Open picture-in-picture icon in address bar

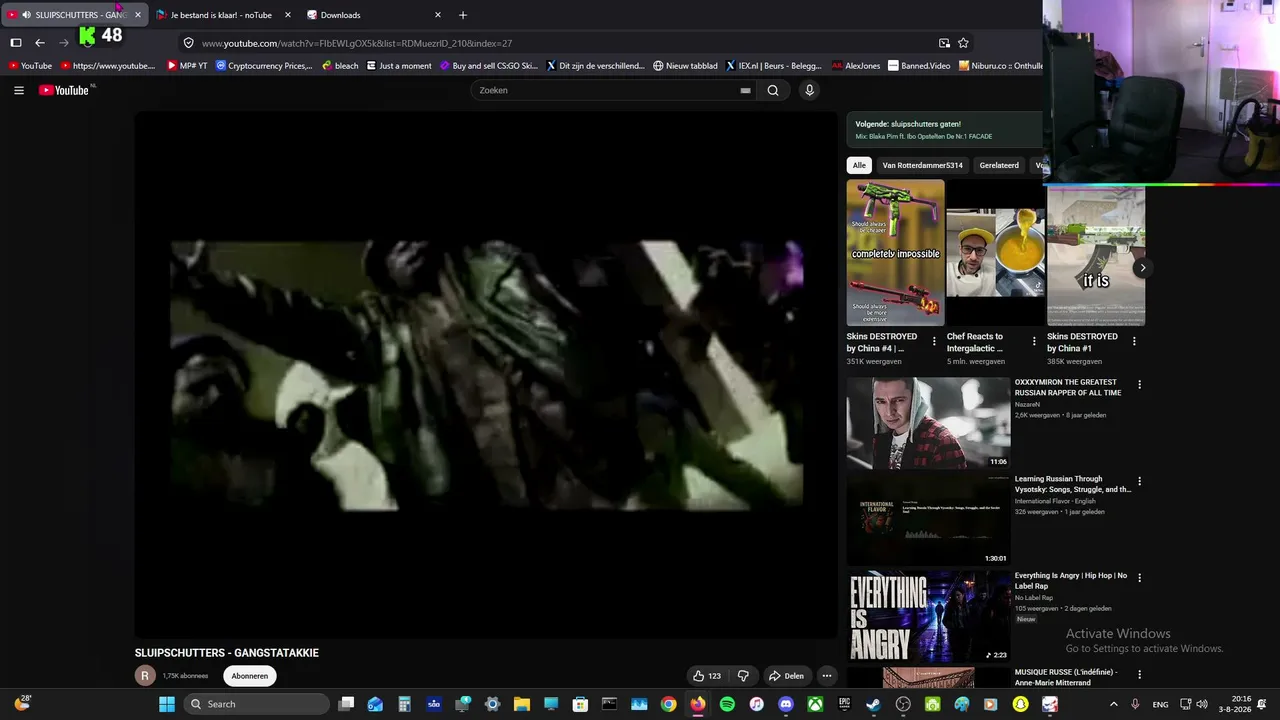[x=944, y=43]
